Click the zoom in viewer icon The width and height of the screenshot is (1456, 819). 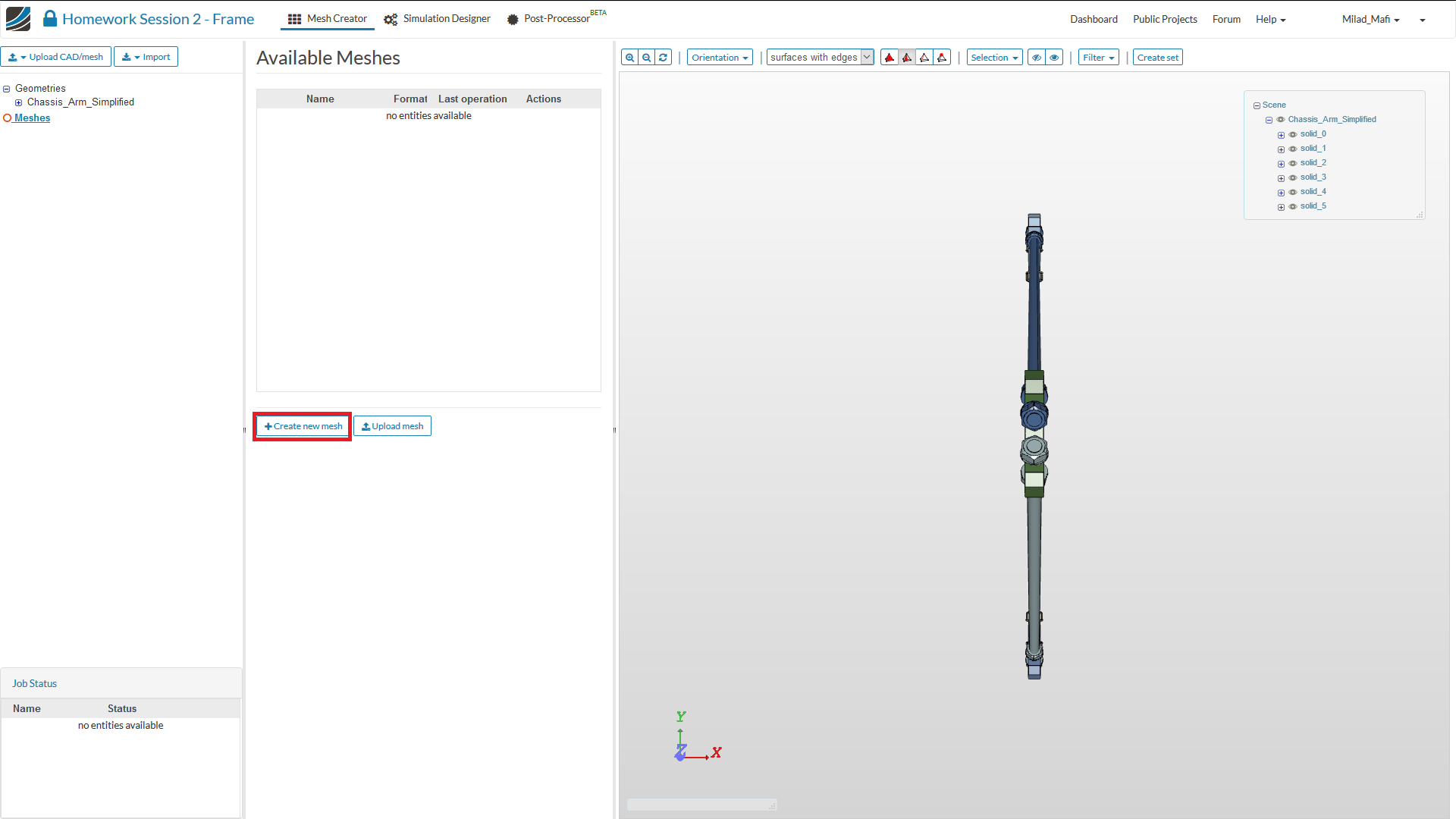click(x=629, y=58)
